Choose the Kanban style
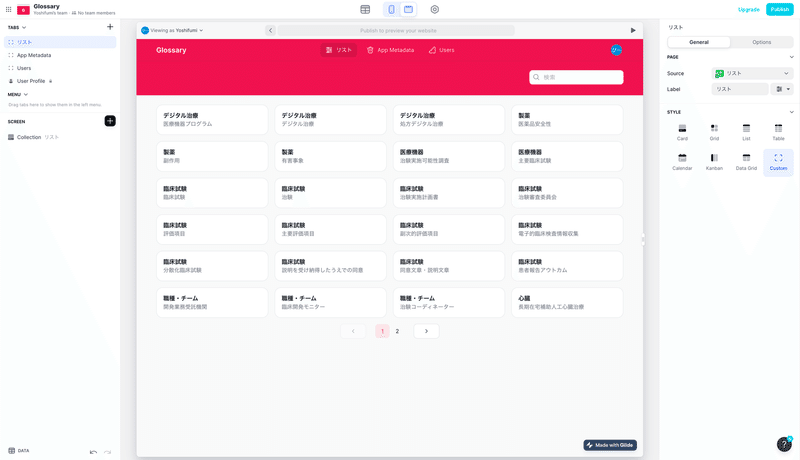 714,162
